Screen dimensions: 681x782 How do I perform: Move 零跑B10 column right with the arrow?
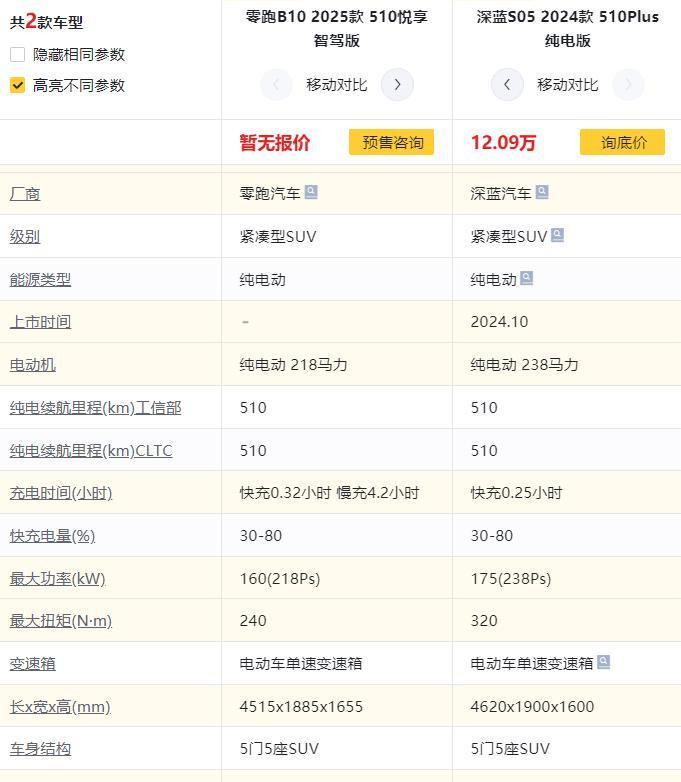tap(397, 85)
